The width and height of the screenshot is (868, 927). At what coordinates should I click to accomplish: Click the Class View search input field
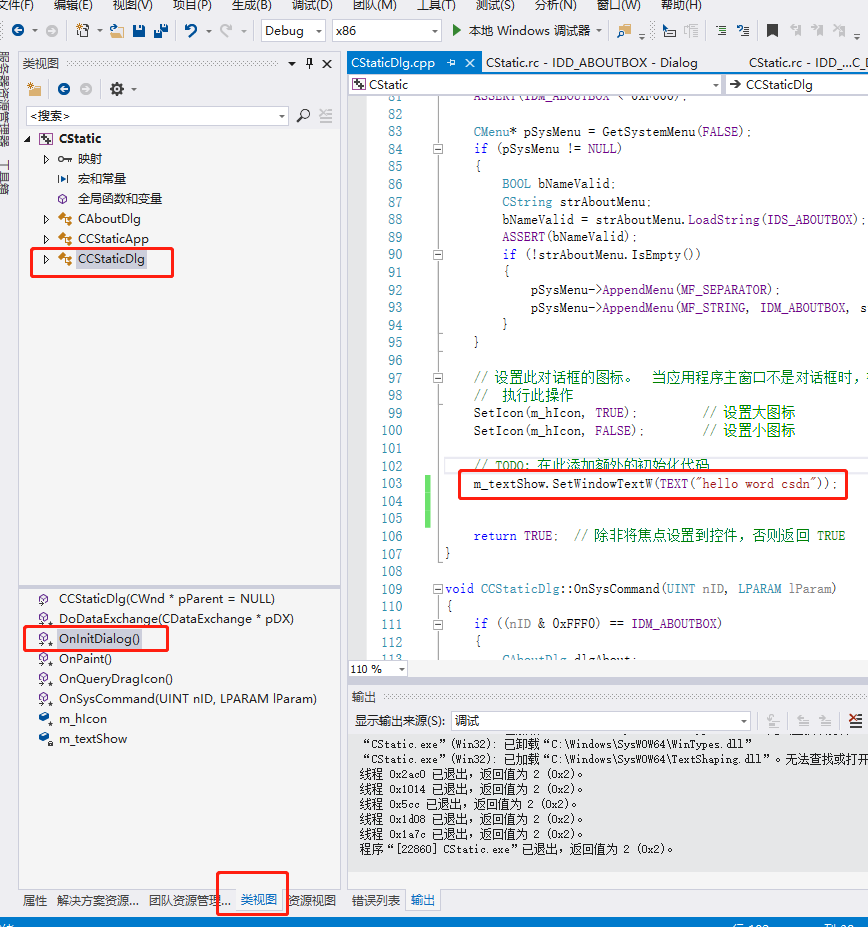[x=155, y=116]
